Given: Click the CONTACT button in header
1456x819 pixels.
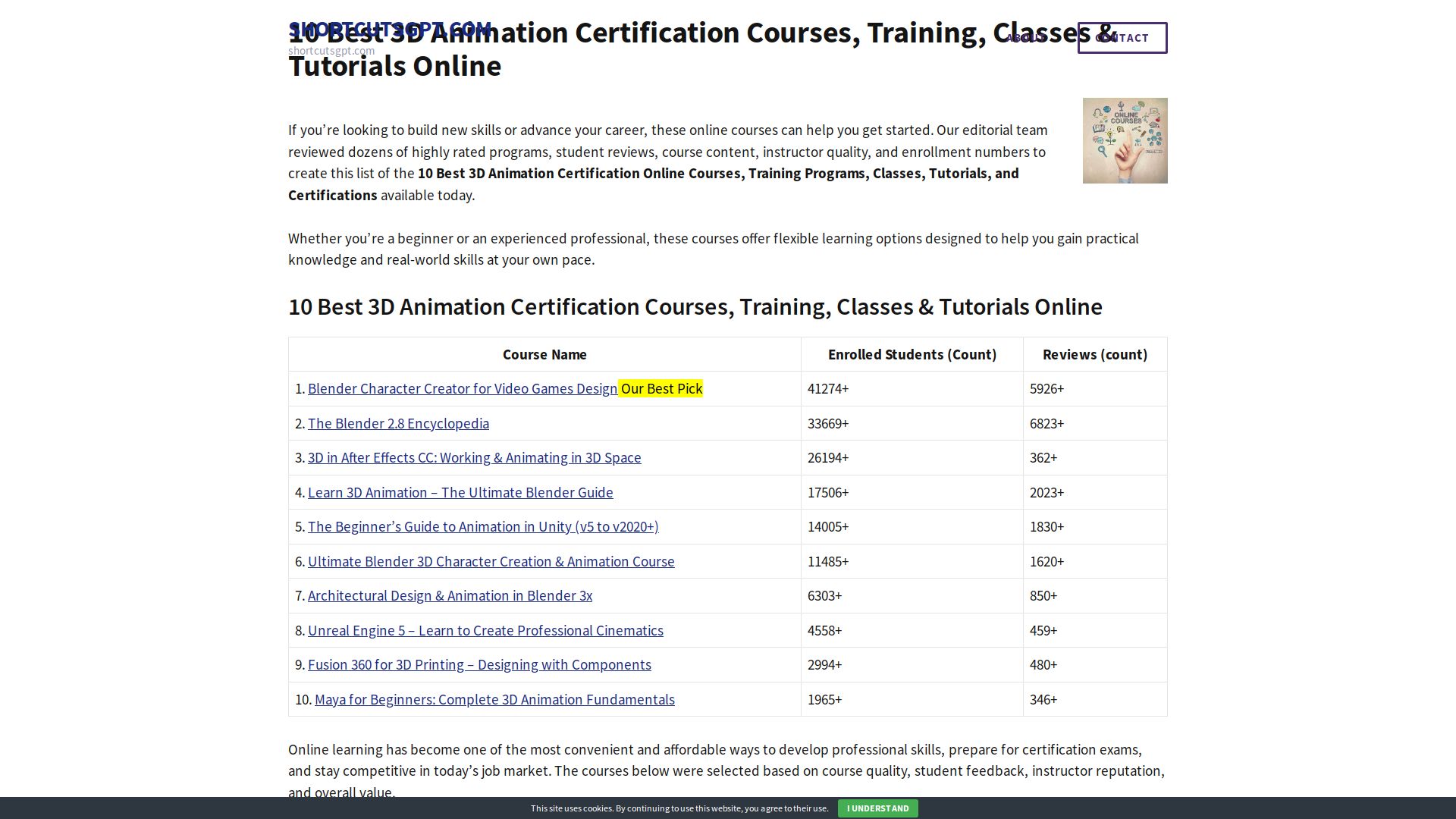Looking at the screenshot, I should [x=1122, y=38].
